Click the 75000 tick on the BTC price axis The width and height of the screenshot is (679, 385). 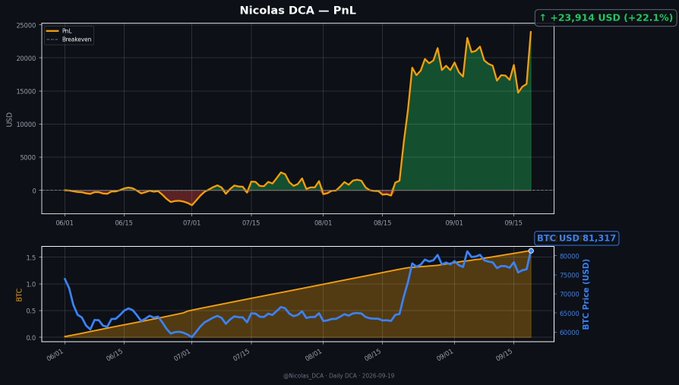pos(569,275)
